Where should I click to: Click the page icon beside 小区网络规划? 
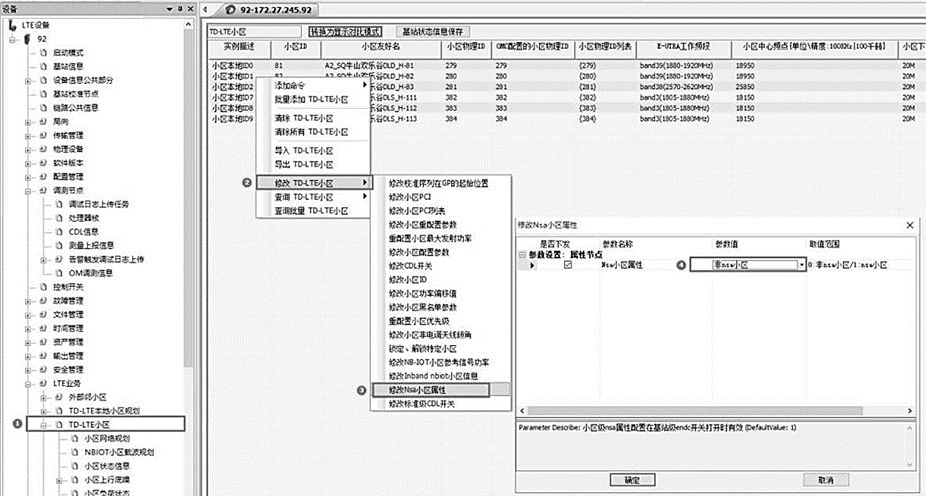click(x=74, y=439)
